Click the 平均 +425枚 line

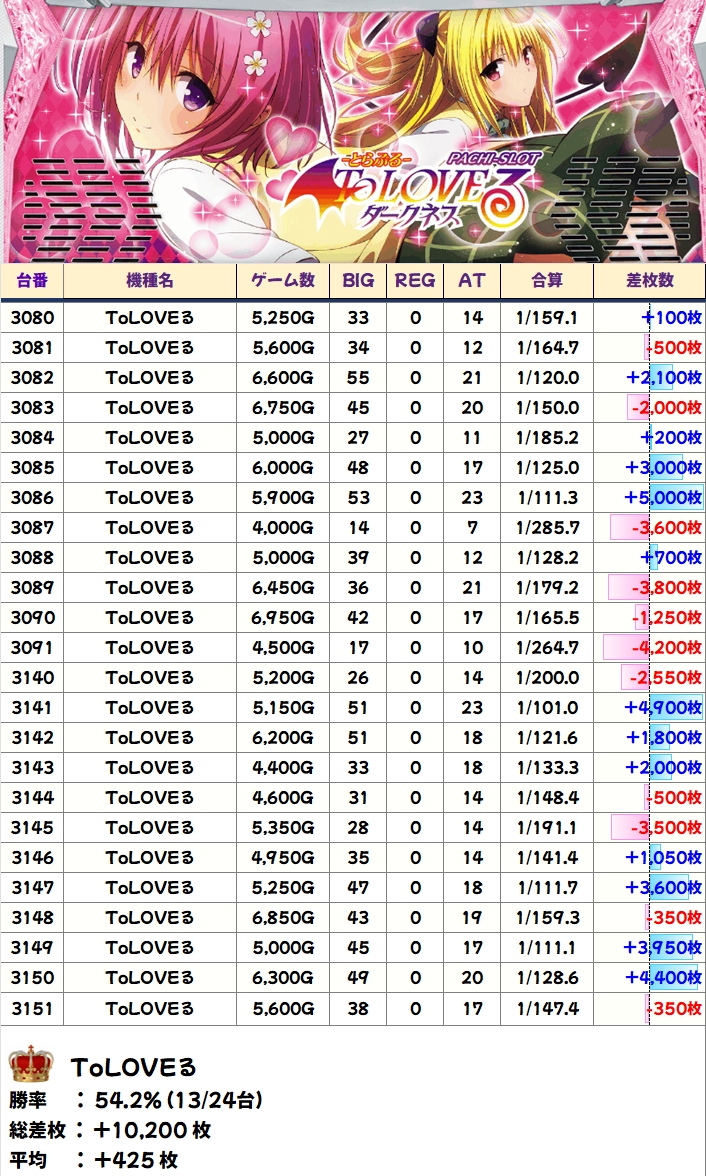[x=95, y=1160]
